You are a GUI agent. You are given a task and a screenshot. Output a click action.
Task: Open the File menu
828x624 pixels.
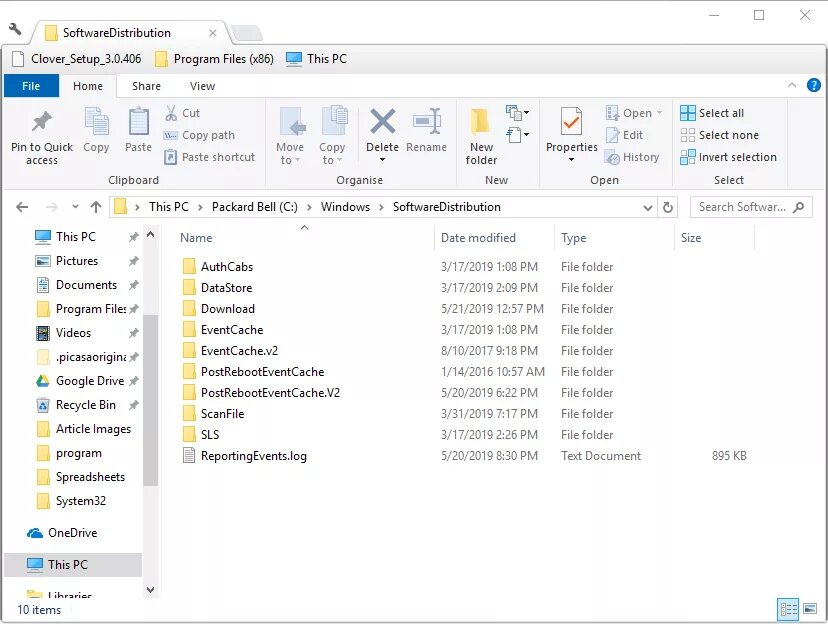coord(31,86)
